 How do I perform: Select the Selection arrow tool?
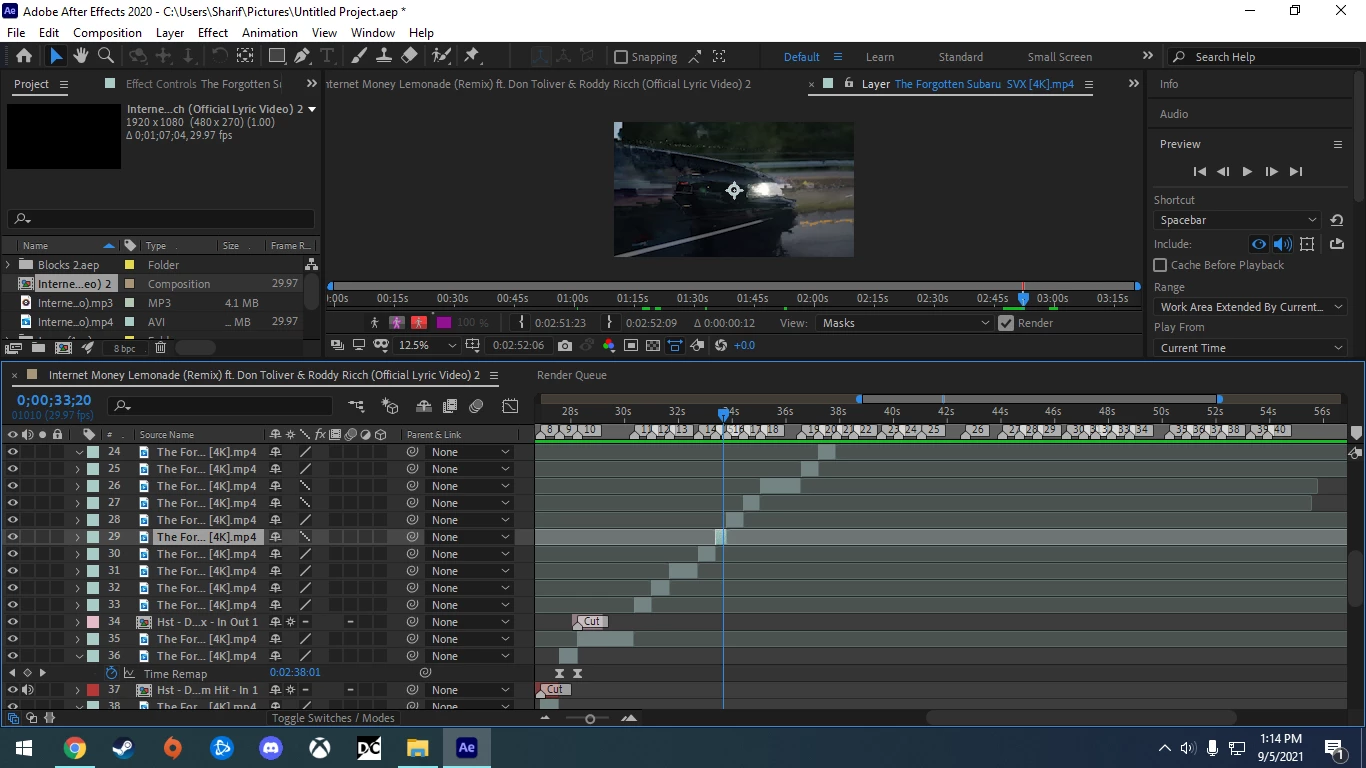[x=56, y=56]
